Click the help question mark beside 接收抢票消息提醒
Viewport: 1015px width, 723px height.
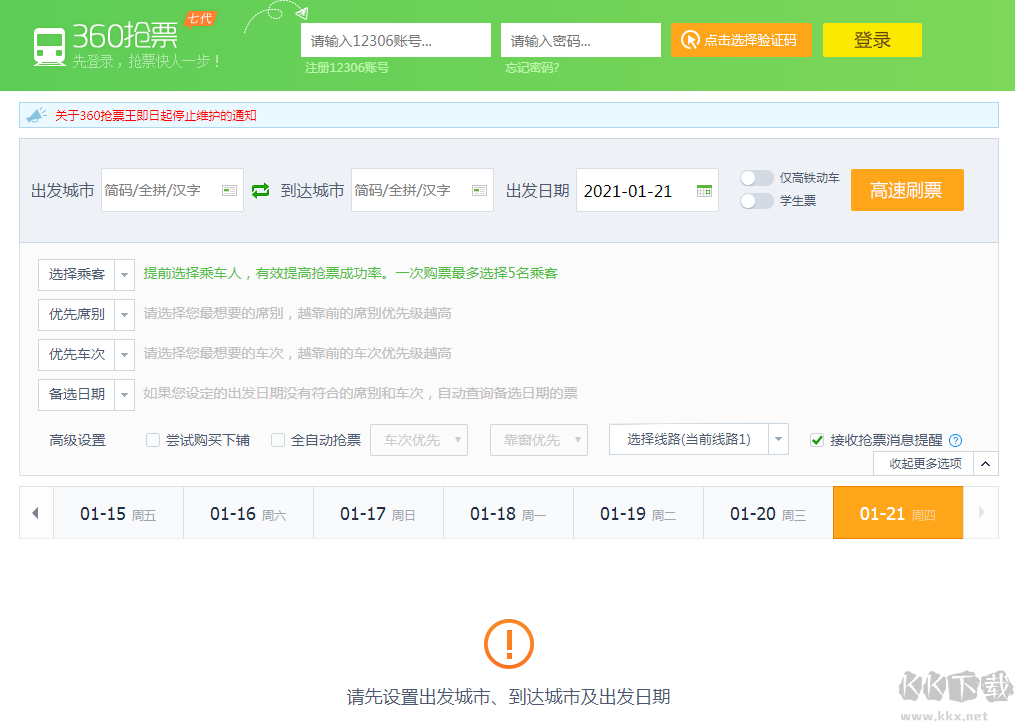click(x=957, y=440)
